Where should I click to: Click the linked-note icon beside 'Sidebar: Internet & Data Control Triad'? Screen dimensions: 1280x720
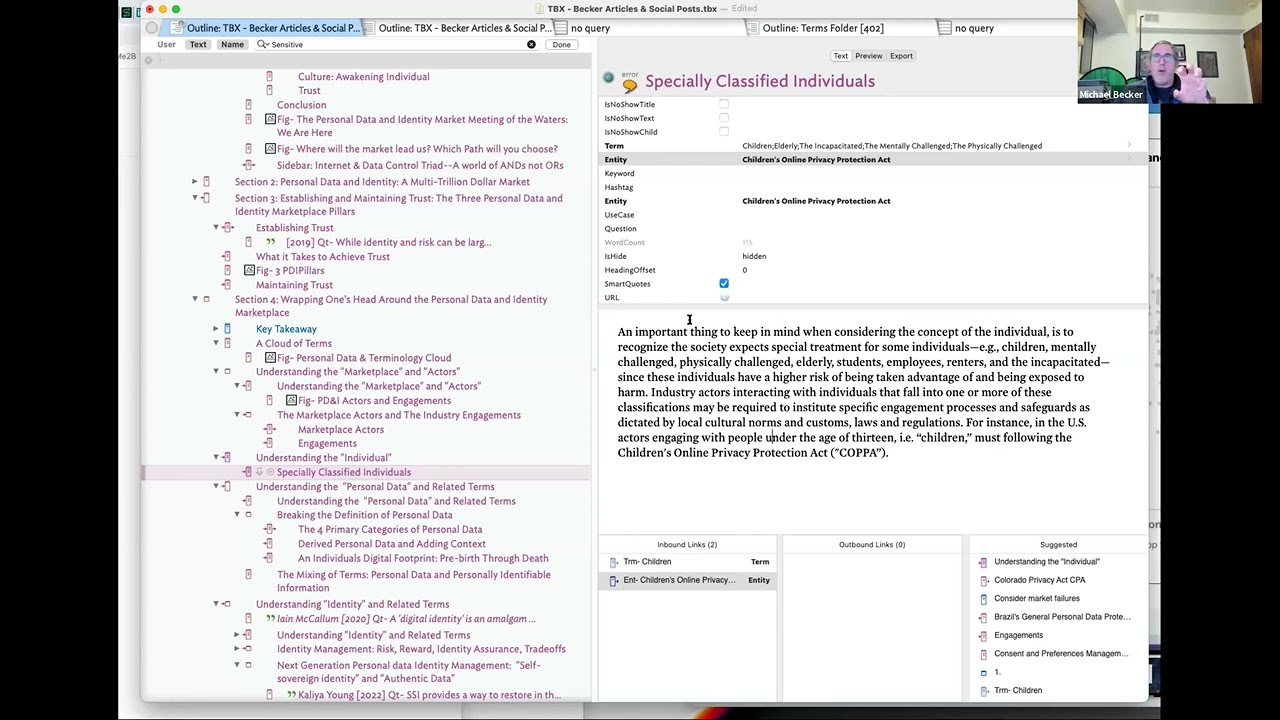click(248, 165)
